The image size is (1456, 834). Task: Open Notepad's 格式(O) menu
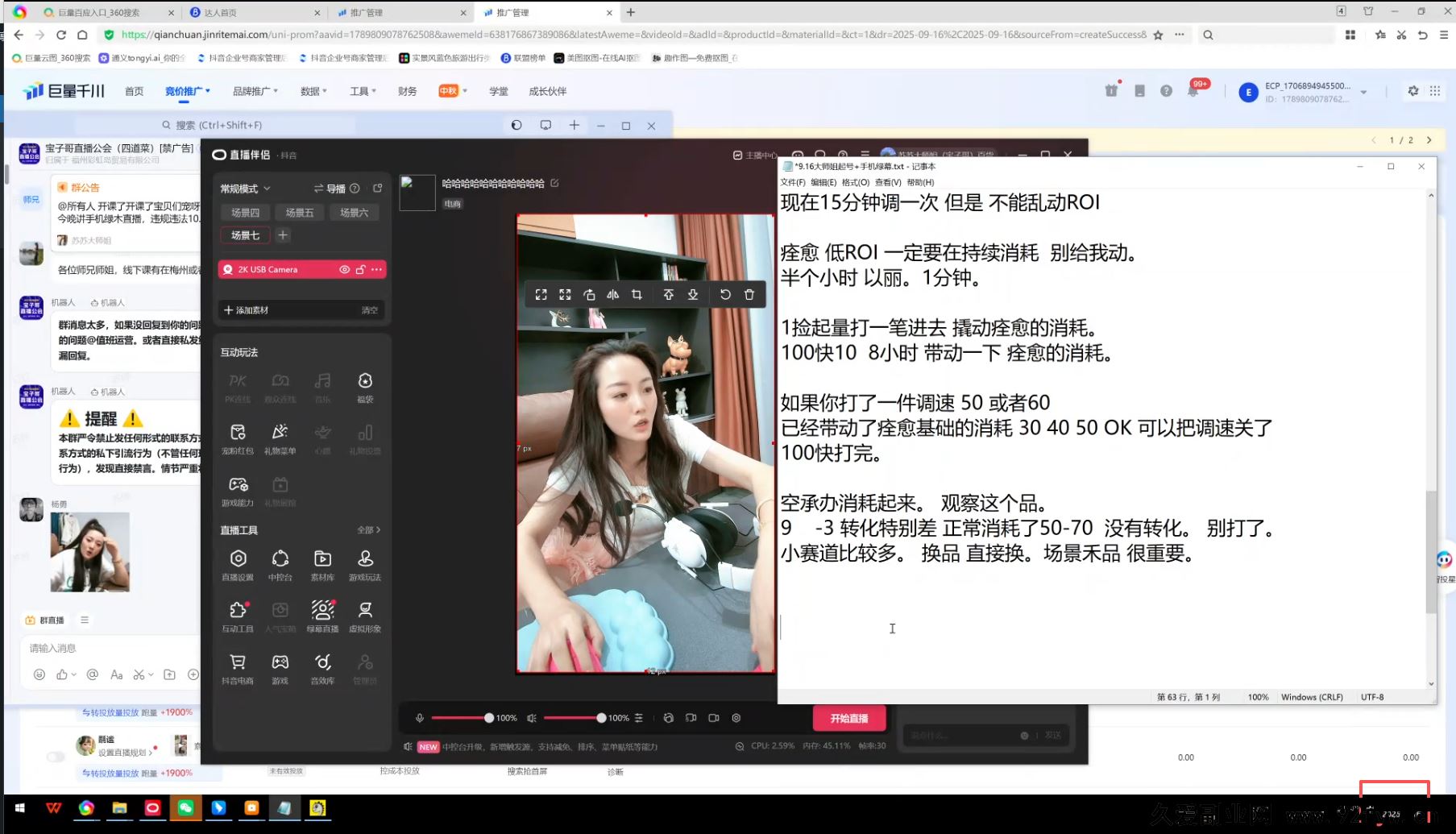[855, 182]
